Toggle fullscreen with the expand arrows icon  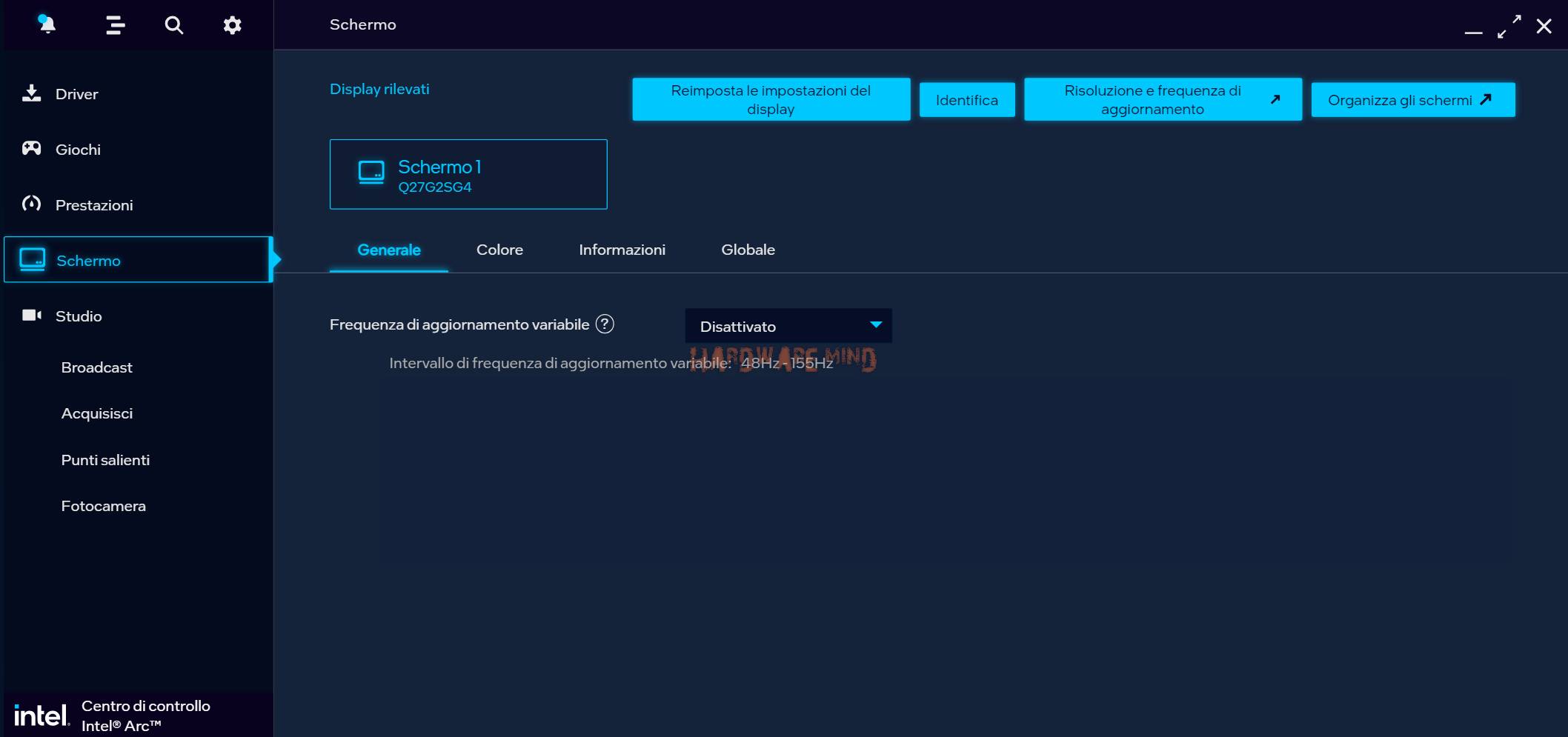(x=1509, y=27)
